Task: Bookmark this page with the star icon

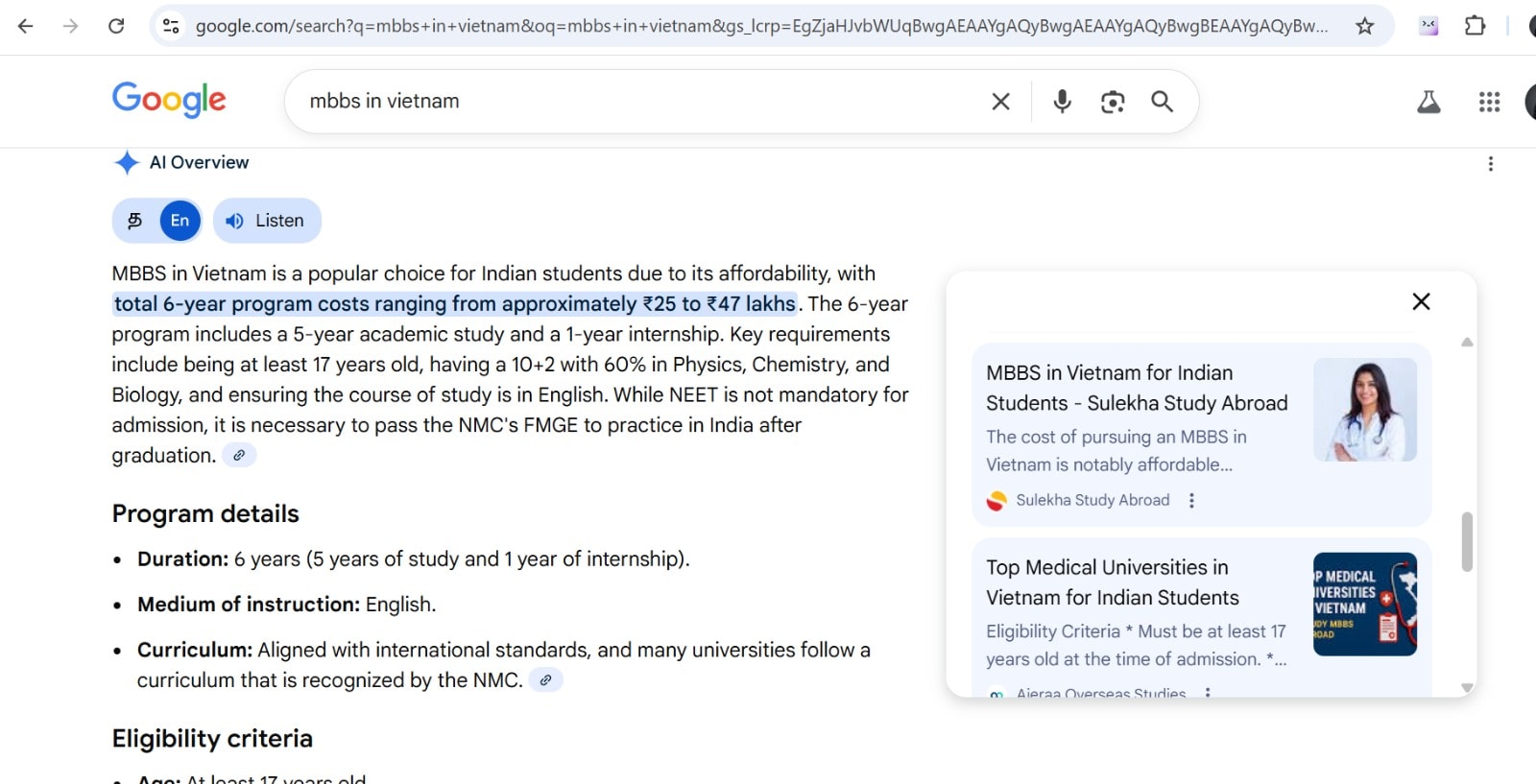Action: 1364,26
